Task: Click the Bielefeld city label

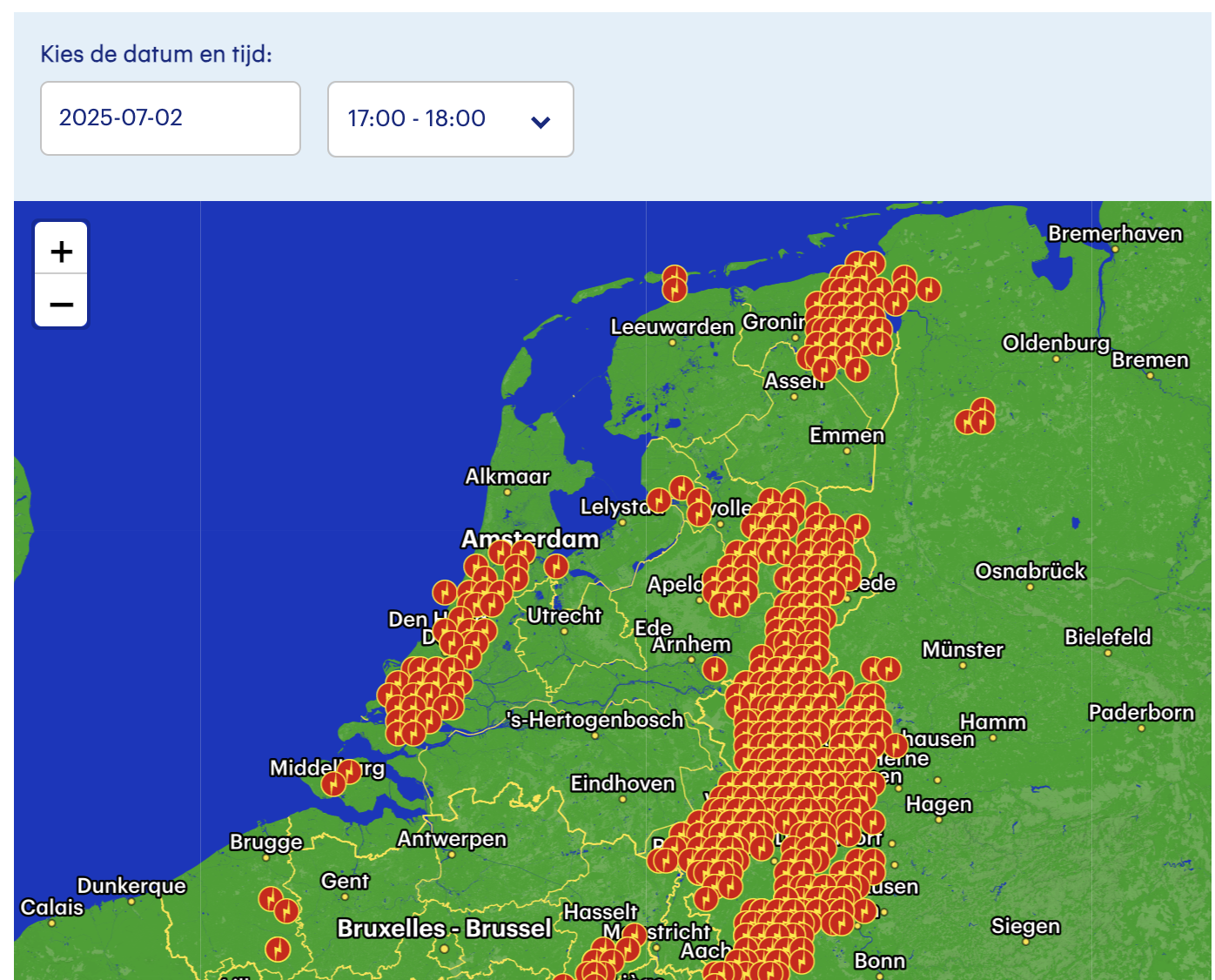Action: 1108,637
